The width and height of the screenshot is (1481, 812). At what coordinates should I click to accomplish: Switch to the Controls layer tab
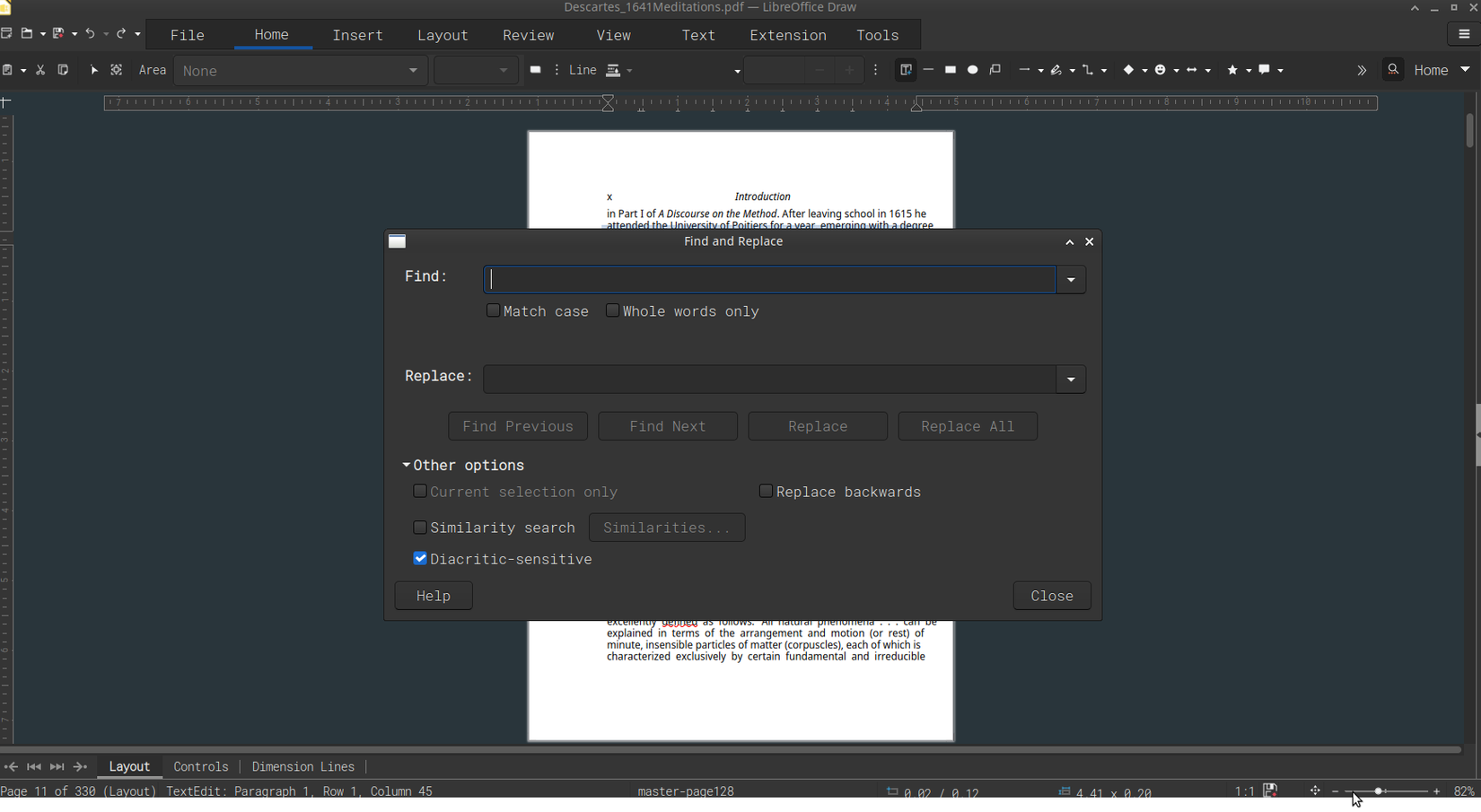201,766
